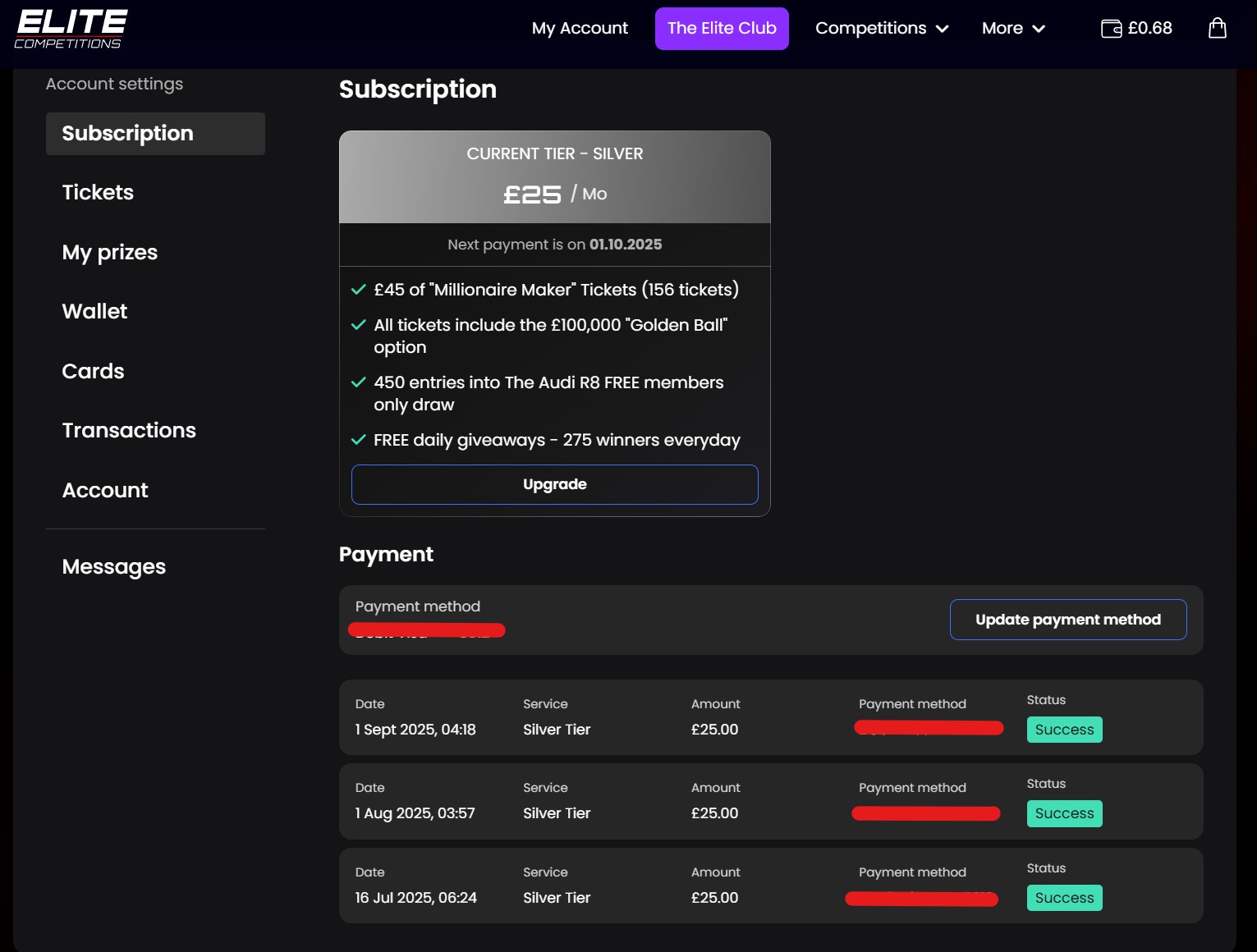
Task: Open My Account in top navigation
Action: tap(580, 29)
